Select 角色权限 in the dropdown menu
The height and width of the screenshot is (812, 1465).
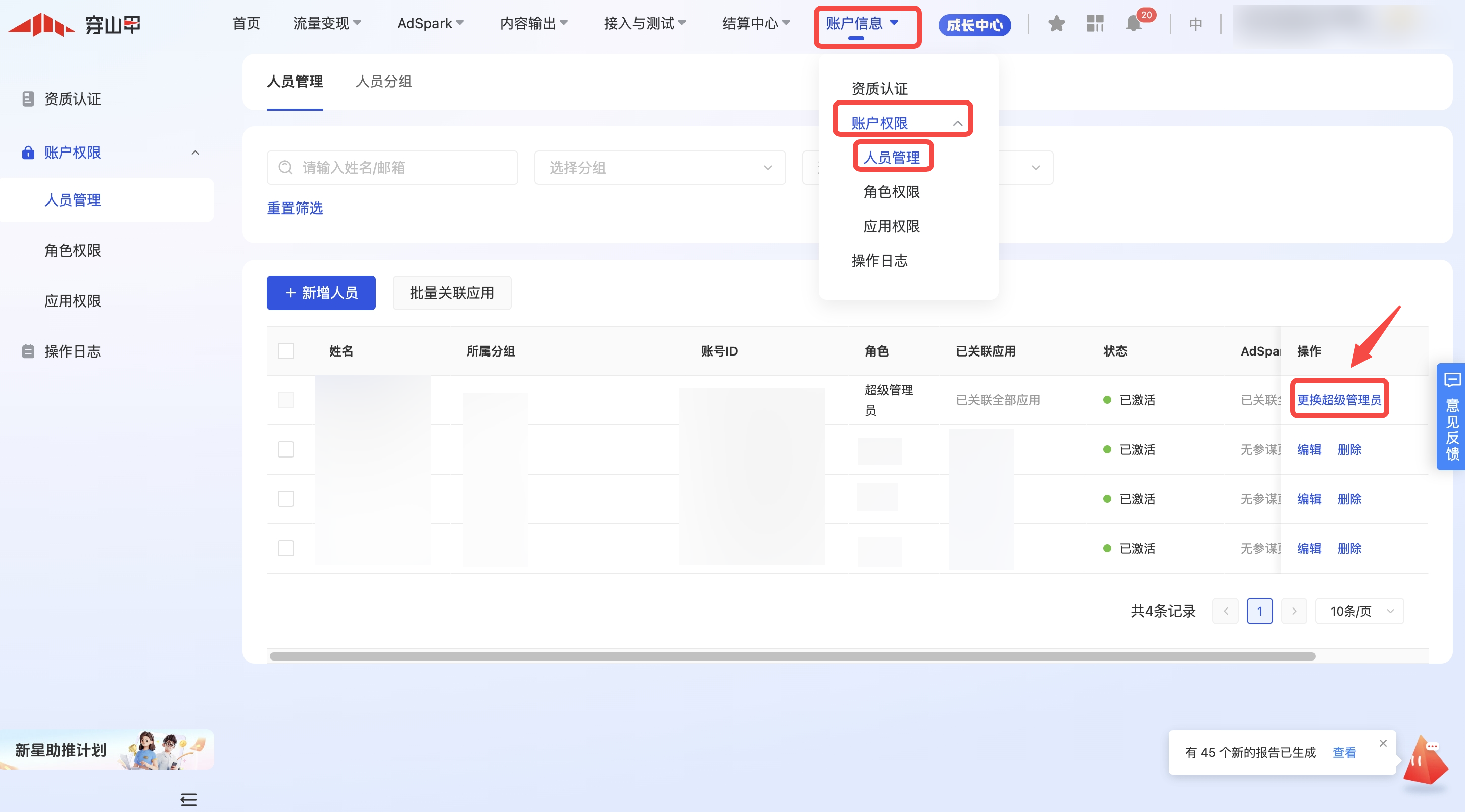point(891,192)
